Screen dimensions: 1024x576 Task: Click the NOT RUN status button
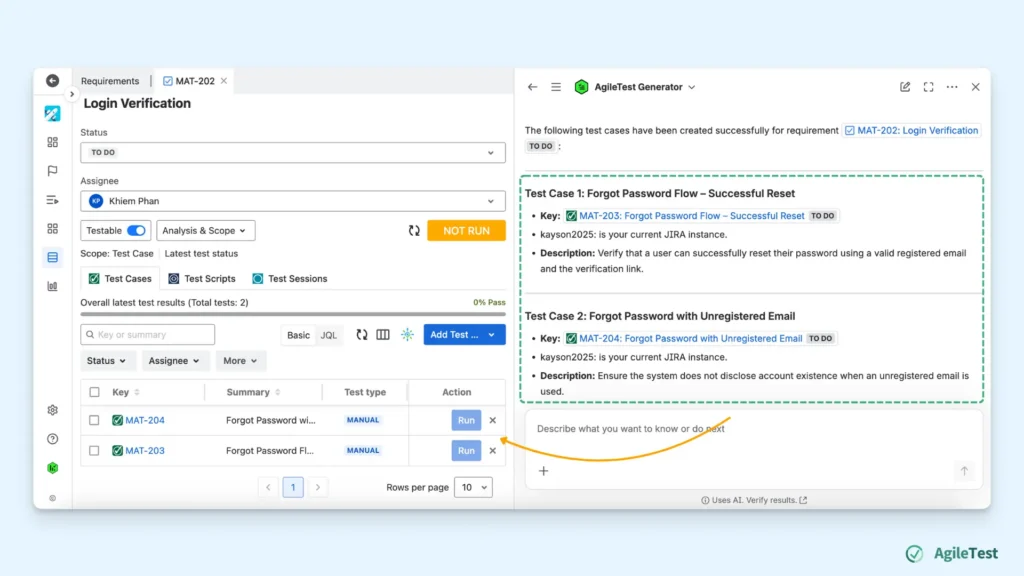466,231
